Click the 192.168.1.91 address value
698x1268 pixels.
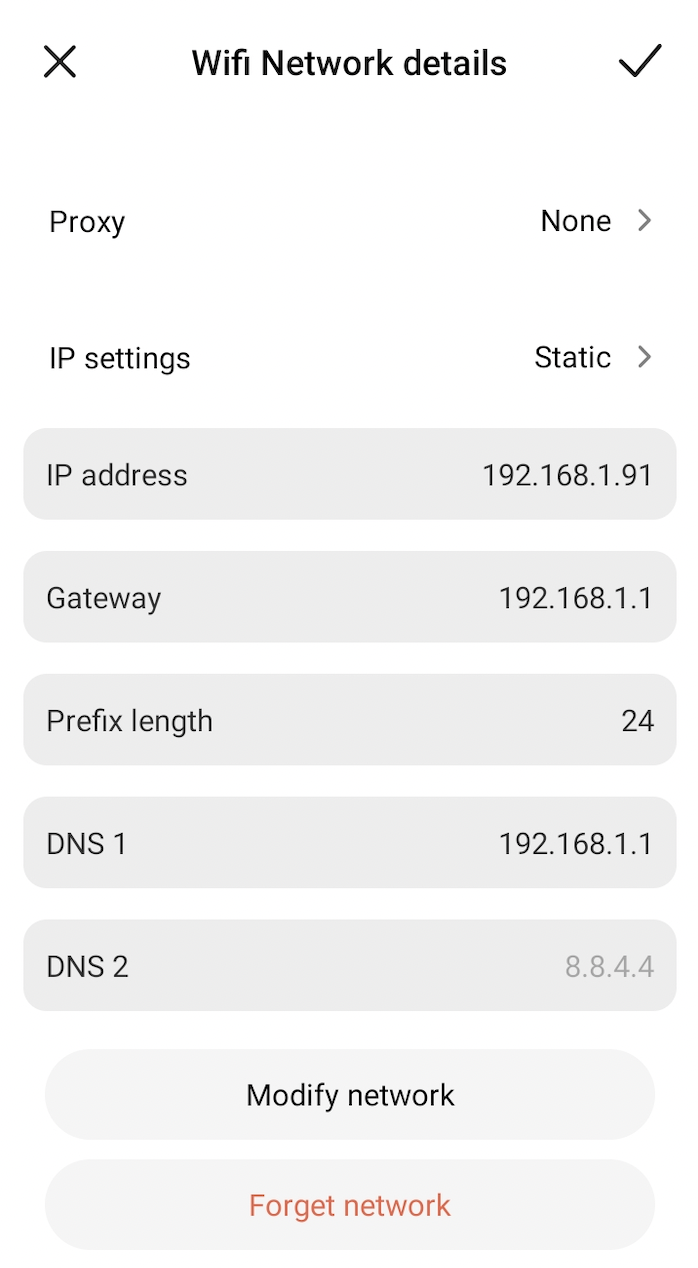[x=567, y=475]
